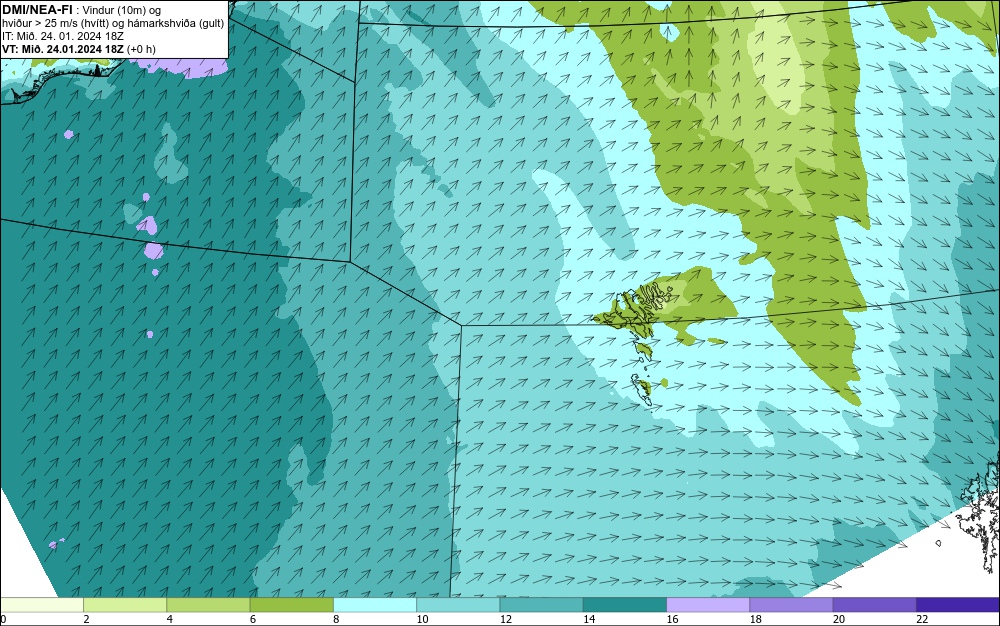The height and width of the screenshot is (626, 1000).
Task: Click the 12–14 m/s medium teal legend swatch
Action: click(541, 604)
